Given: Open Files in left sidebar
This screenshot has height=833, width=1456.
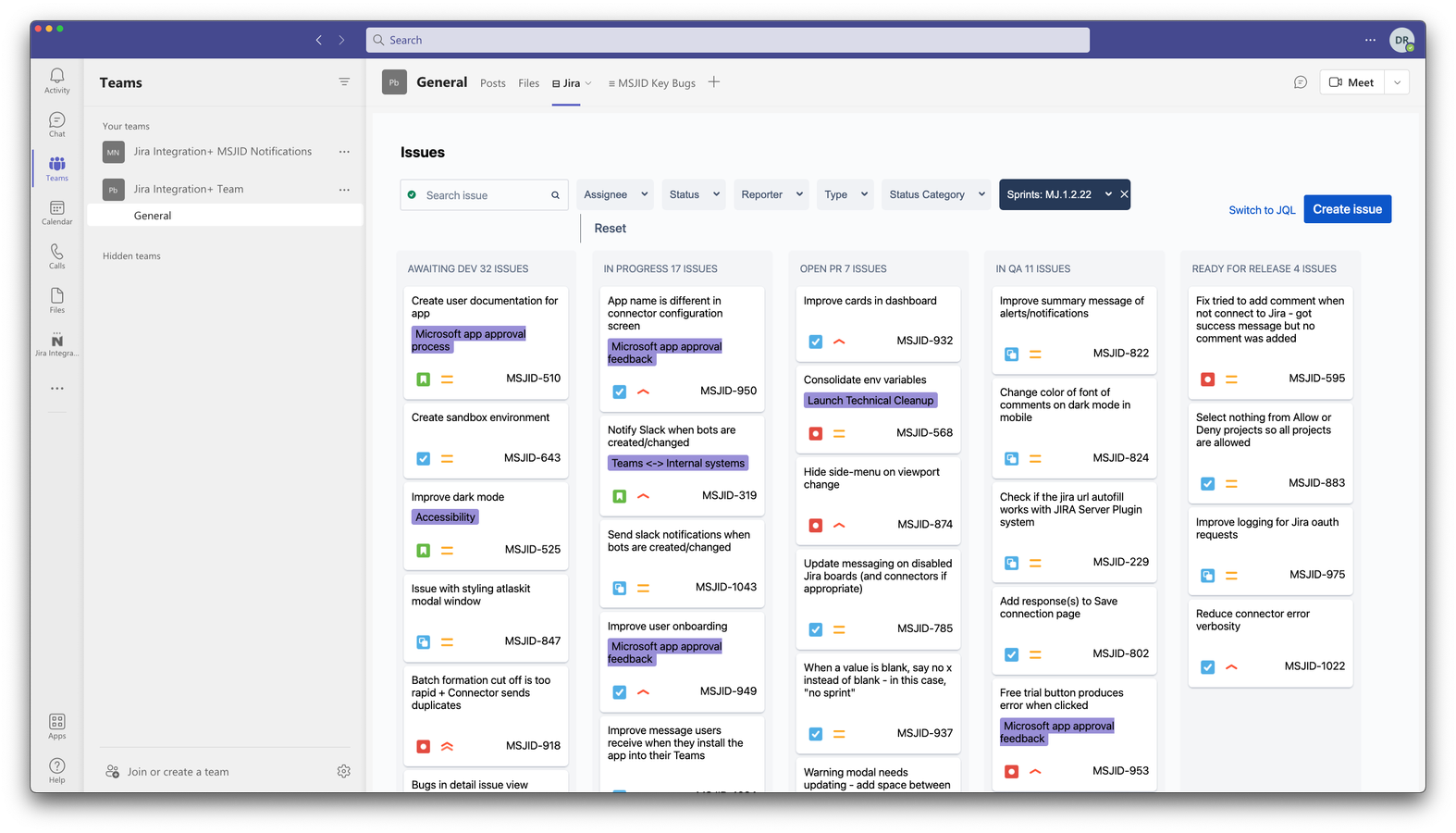Looking at the screenshot, I should click(x=57, y=300).
